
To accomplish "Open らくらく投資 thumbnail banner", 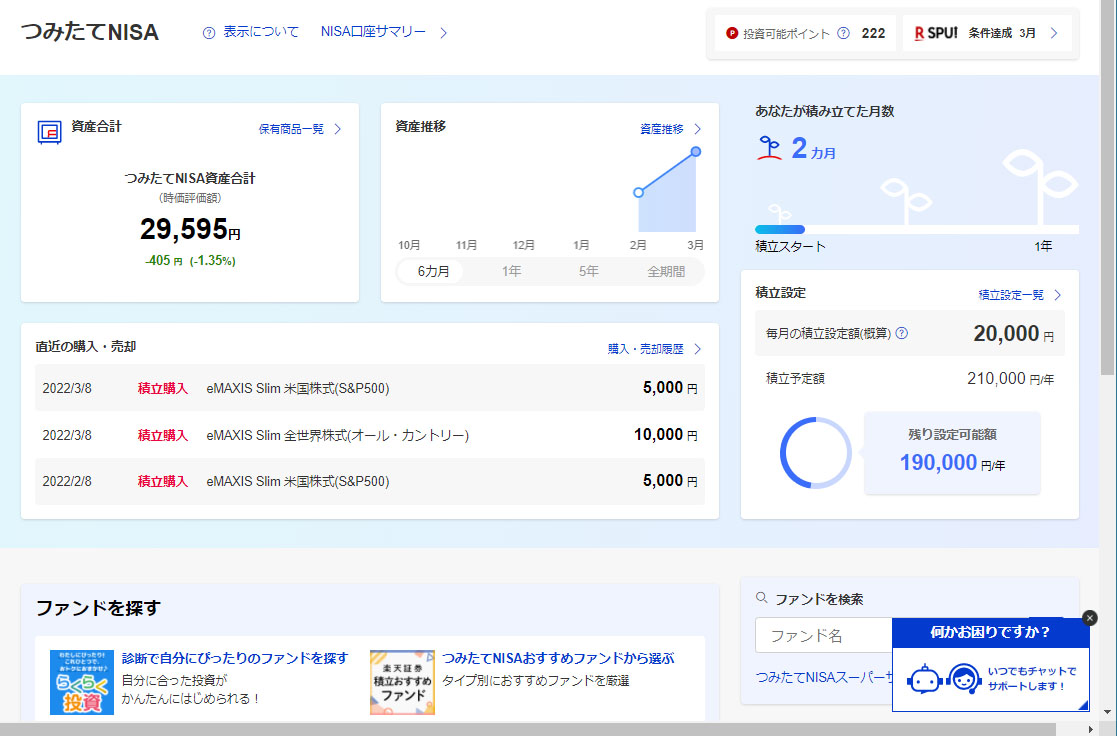I will point(82,682).
